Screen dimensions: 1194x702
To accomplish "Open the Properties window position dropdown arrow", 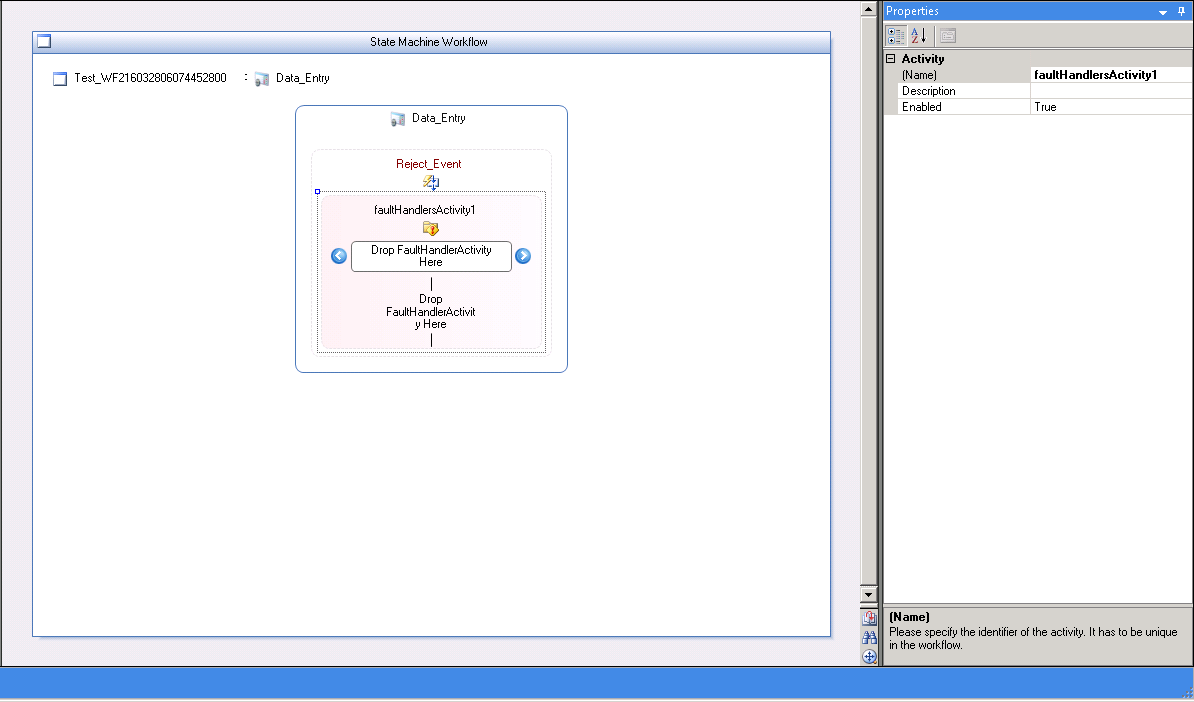I will pos(1163,12).
